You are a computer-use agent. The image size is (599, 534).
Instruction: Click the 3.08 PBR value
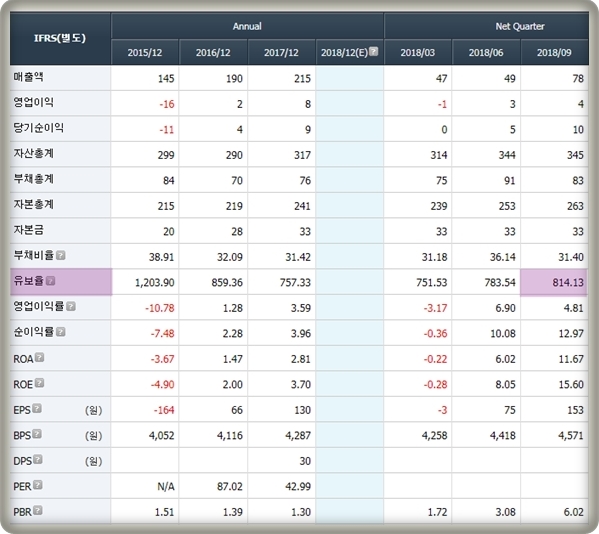point(506,512)
